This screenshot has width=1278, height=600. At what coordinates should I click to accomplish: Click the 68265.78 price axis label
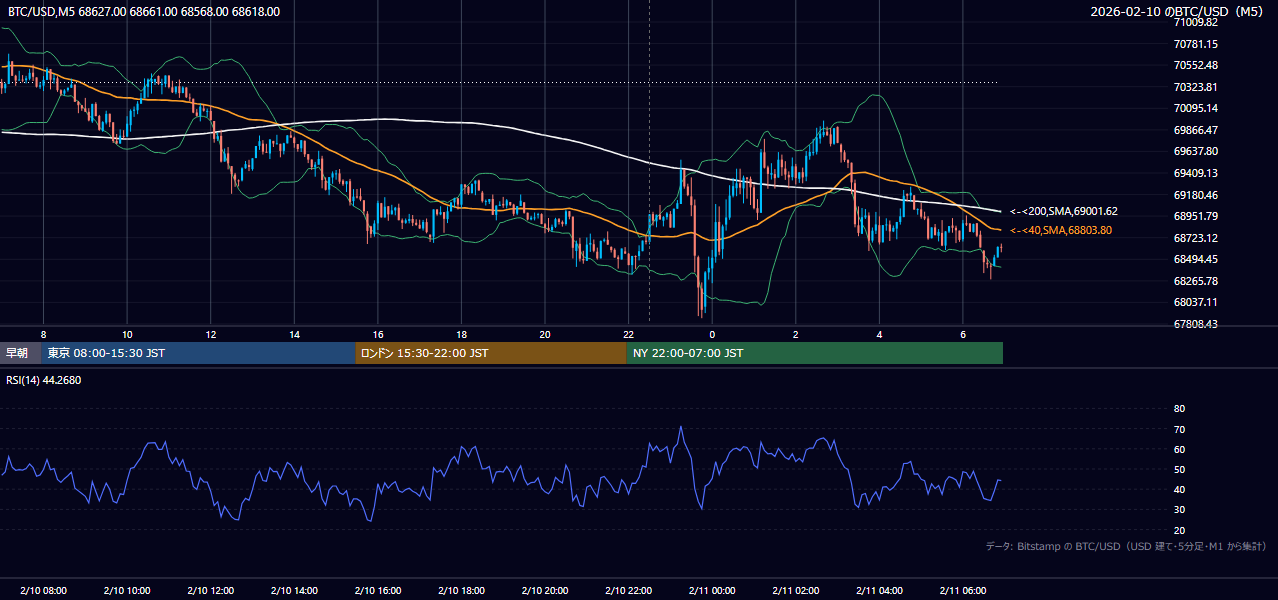point(1196,281)
